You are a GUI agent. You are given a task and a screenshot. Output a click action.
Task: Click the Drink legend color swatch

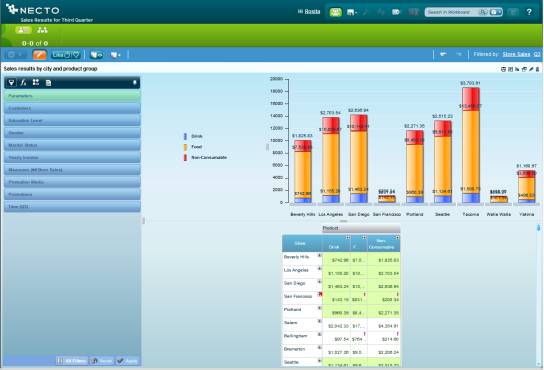coord(185,136)
